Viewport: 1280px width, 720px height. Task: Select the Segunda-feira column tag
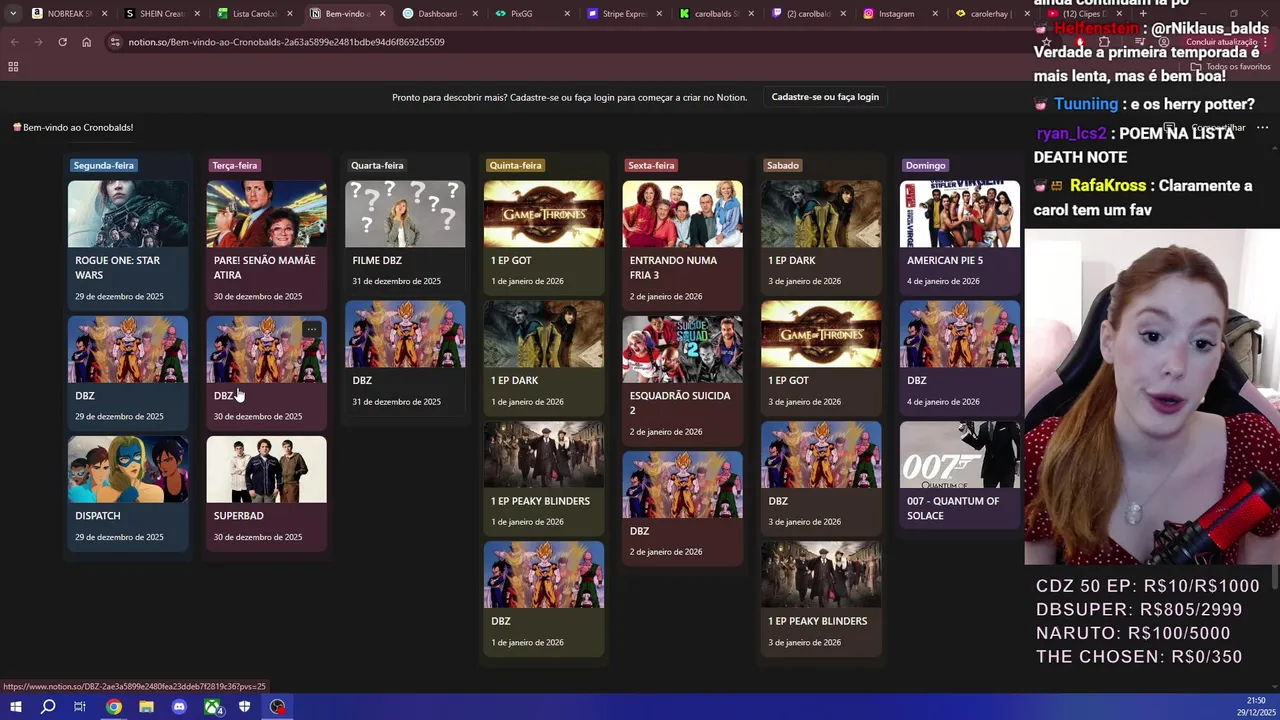pyautogui.click(x=103, y=165)
